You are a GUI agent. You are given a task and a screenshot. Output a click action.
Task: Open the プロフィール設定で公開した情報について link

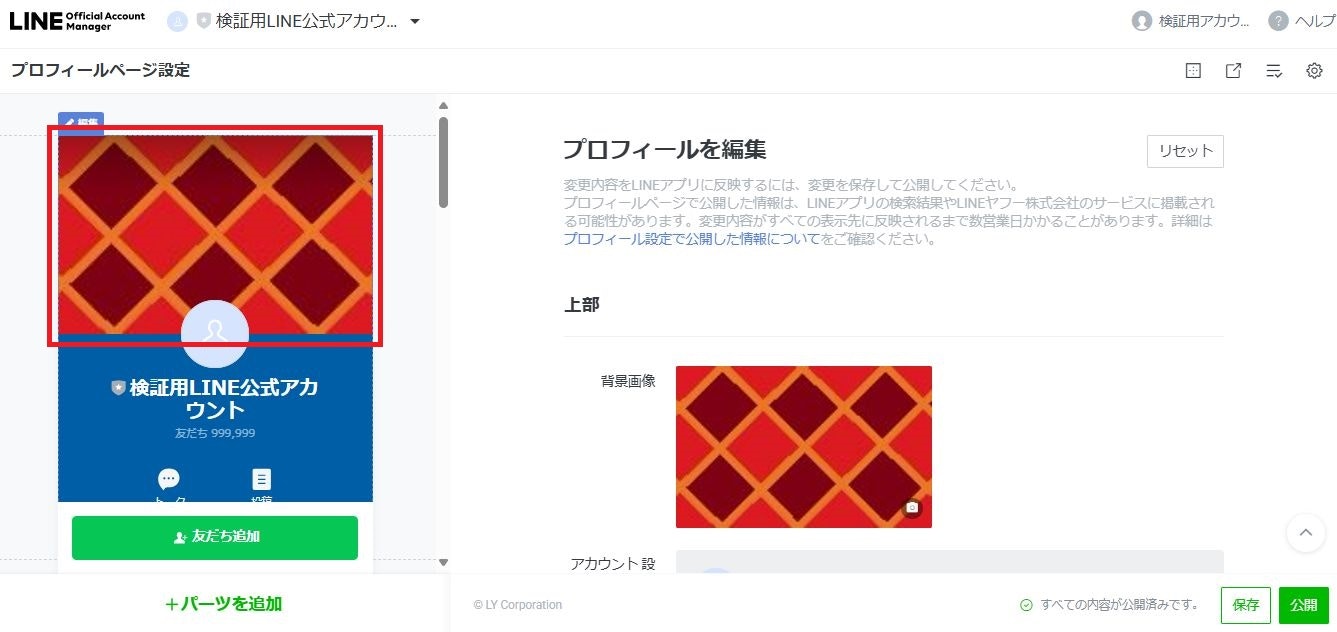pyautogui.click(x=691, y=239)
